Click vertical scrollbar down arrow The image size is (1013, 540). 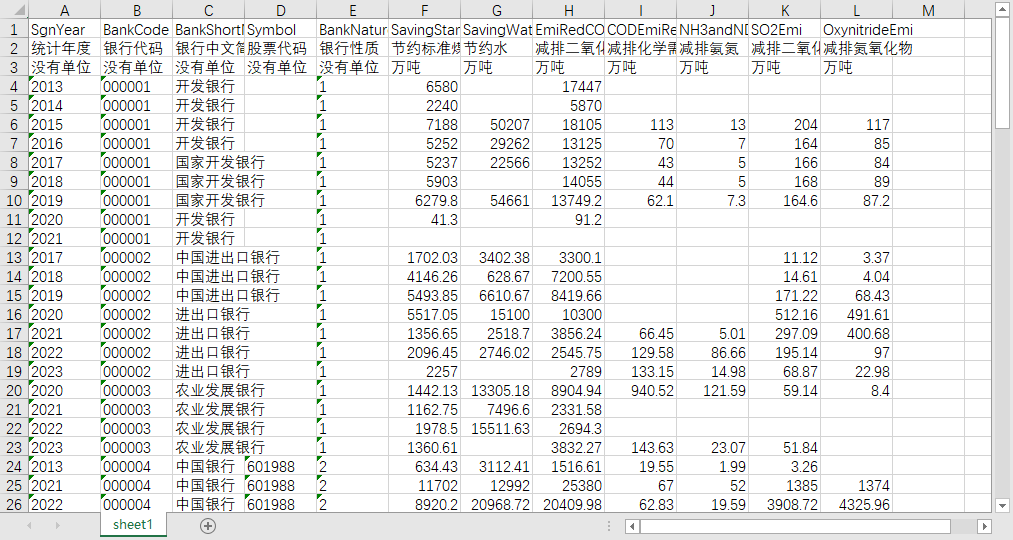point(1002,506)
